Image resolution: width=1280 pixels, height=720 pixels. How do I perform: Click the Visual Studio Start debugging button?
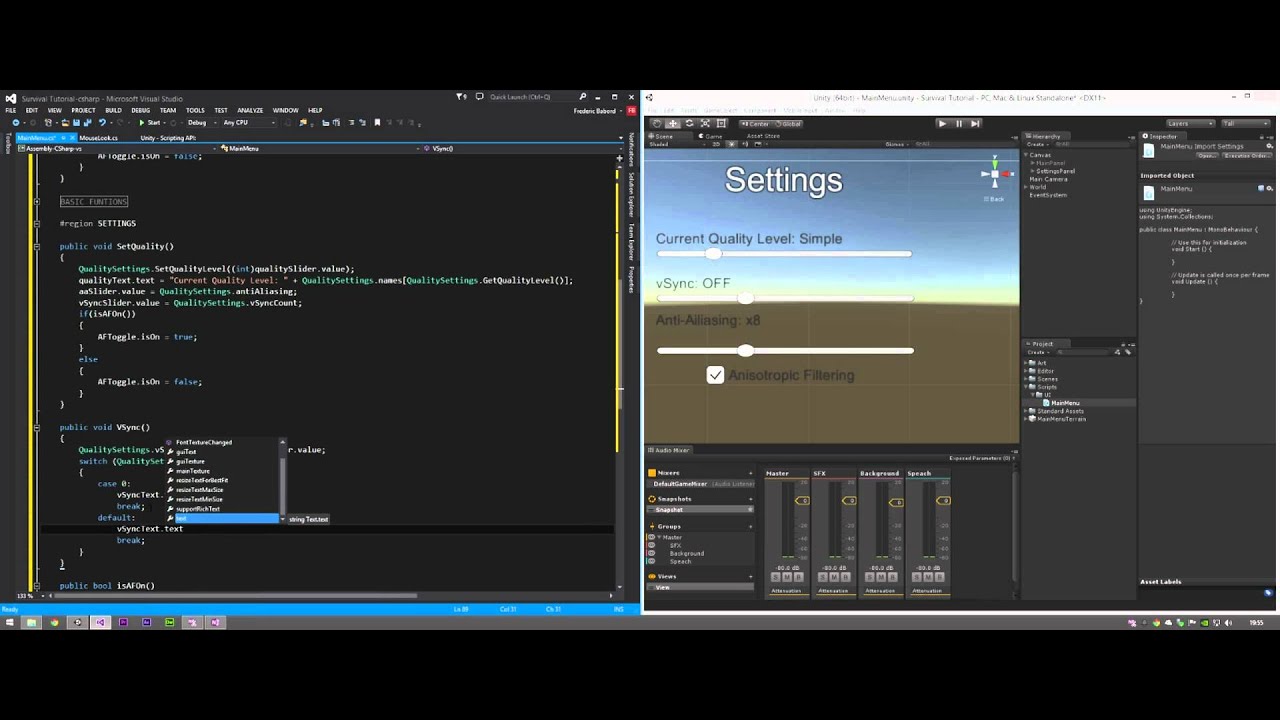click(149, 122)
